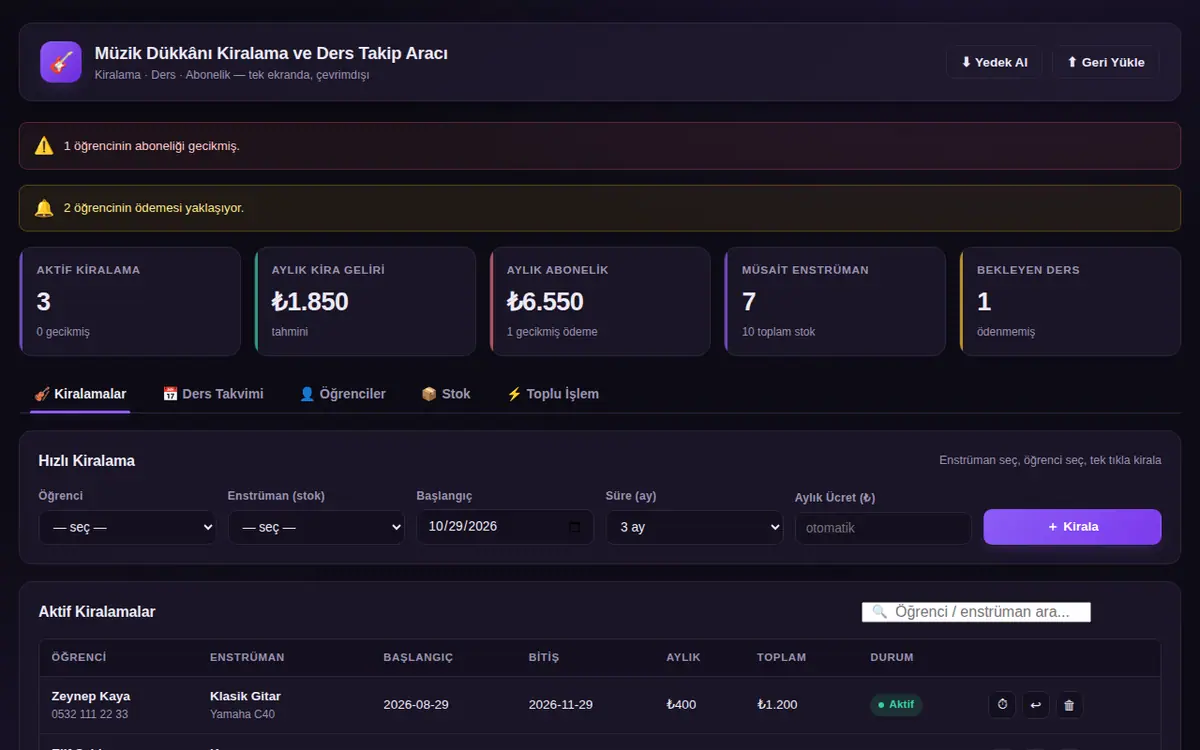Click the Durum column header
The width and height of the screenshot is (1200, 750).
click(x=892, y=658)
